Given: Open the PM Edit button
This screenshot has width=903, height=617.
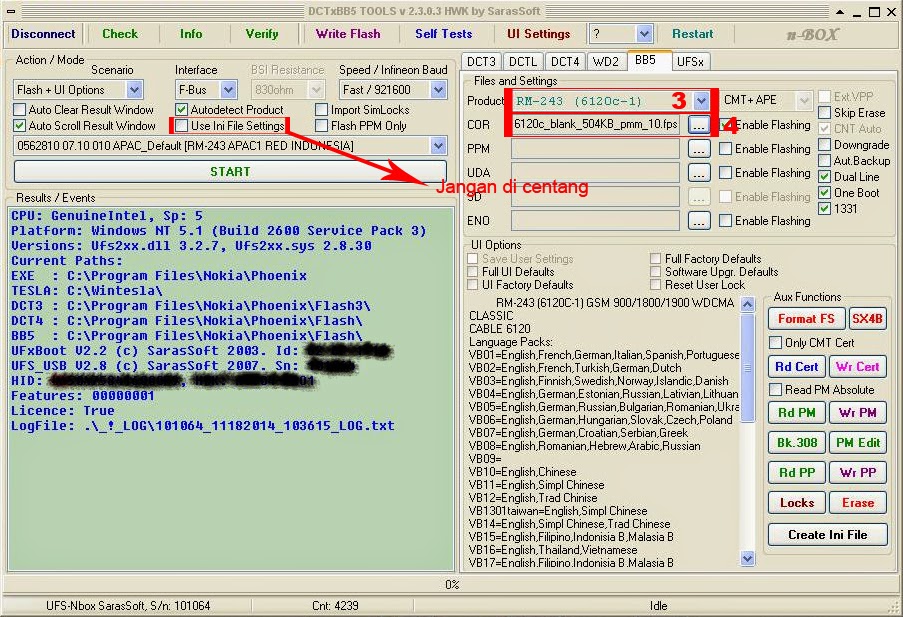Looking at the screenshot, I should tap(858, 442).
